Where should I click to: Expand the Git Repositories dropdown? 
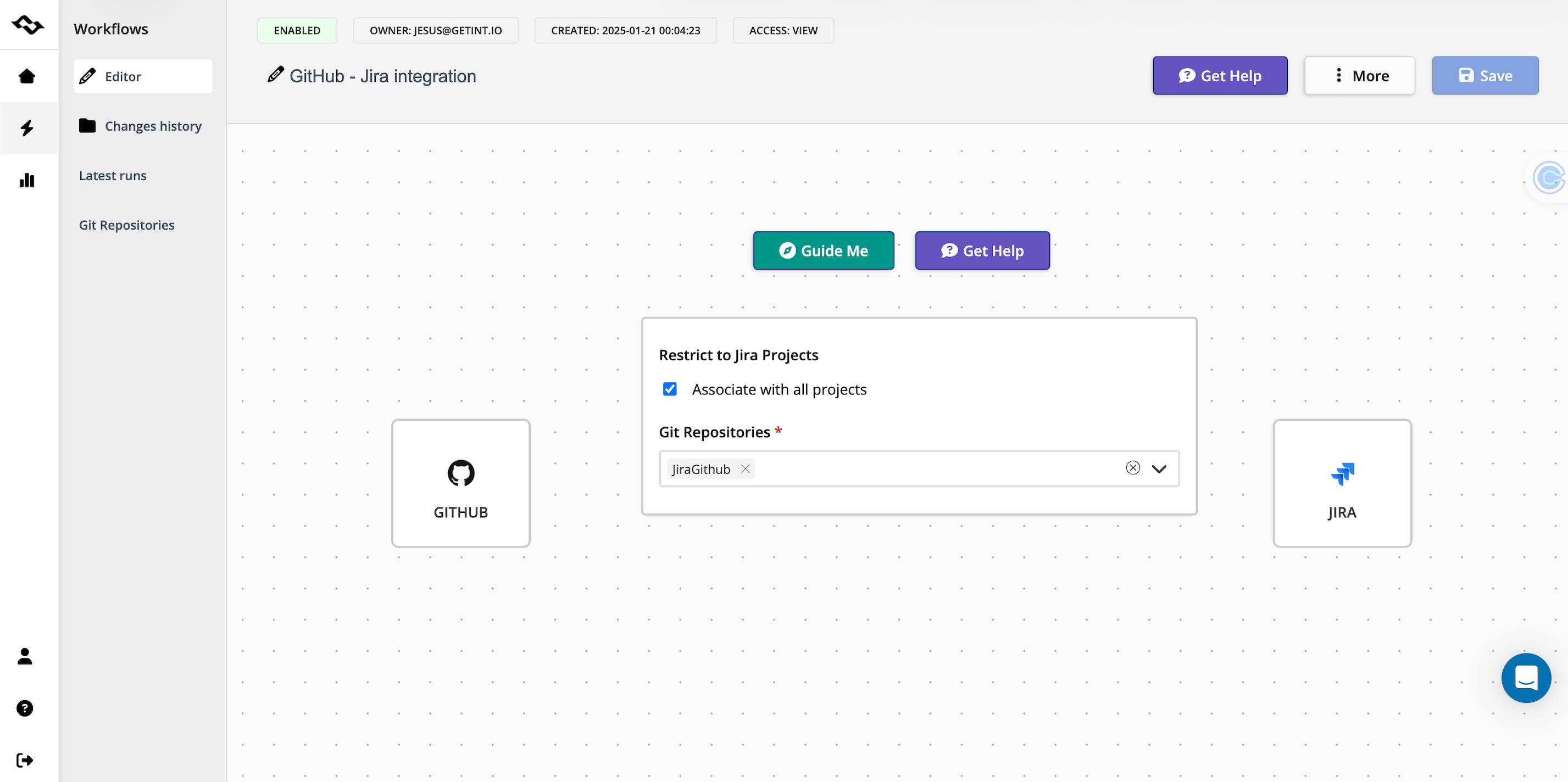coord(1159,468)
